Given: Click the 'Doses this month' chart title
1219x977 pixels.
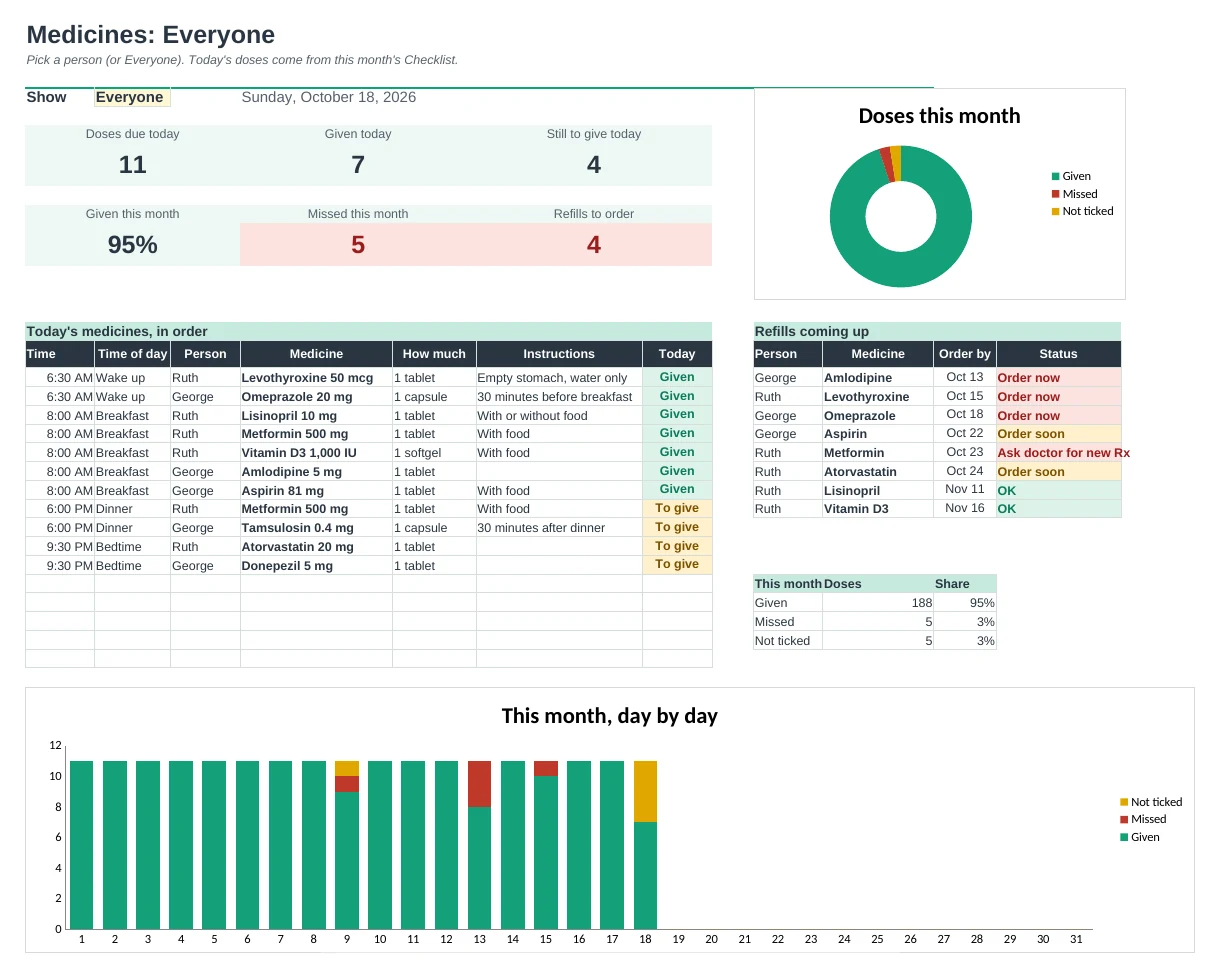Looking at the screenshot, I should point(939,116).
